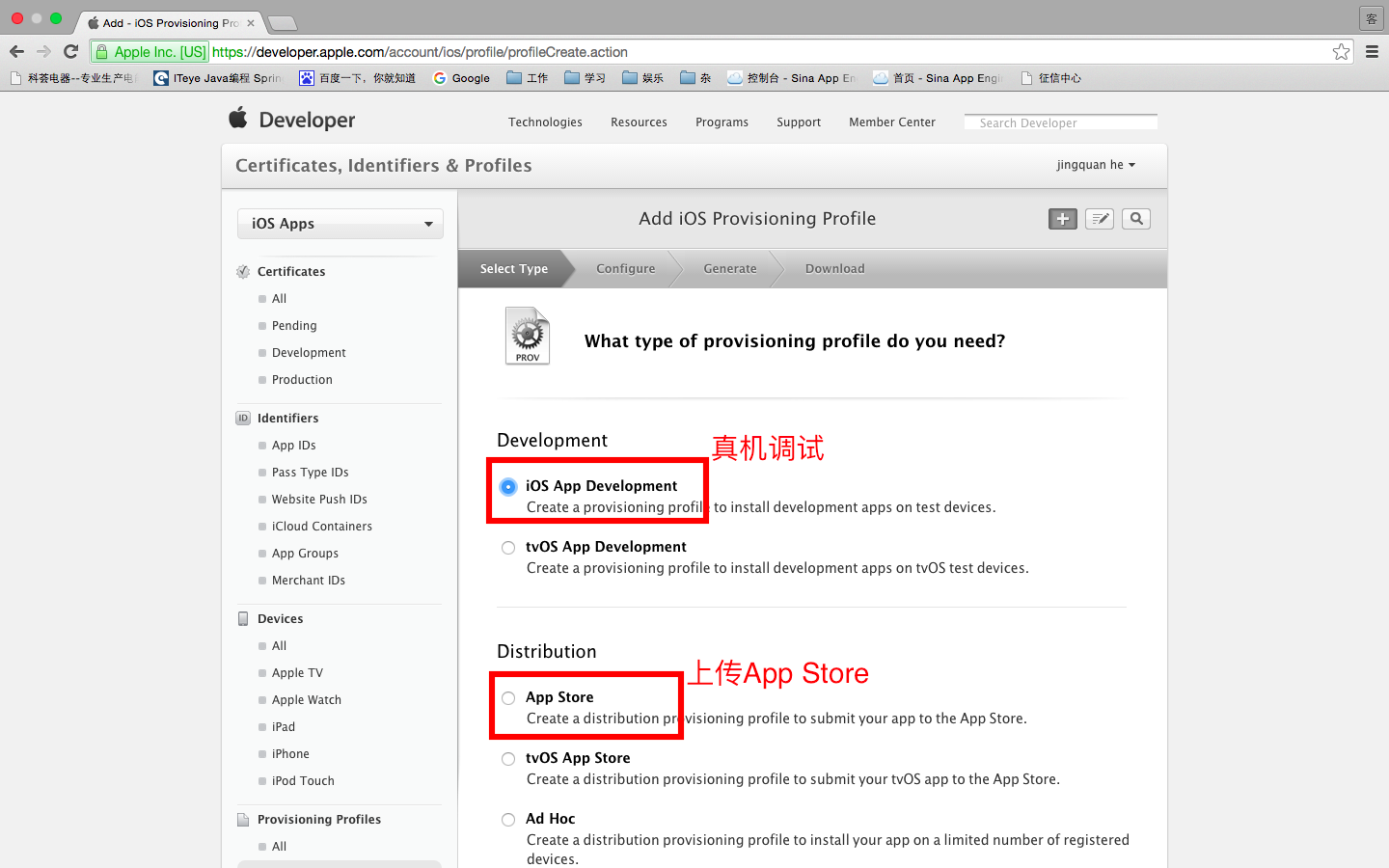This screenshot has width=1389, height=868.
Task: Click the browser forward arrow
Action: pos(43,52)
